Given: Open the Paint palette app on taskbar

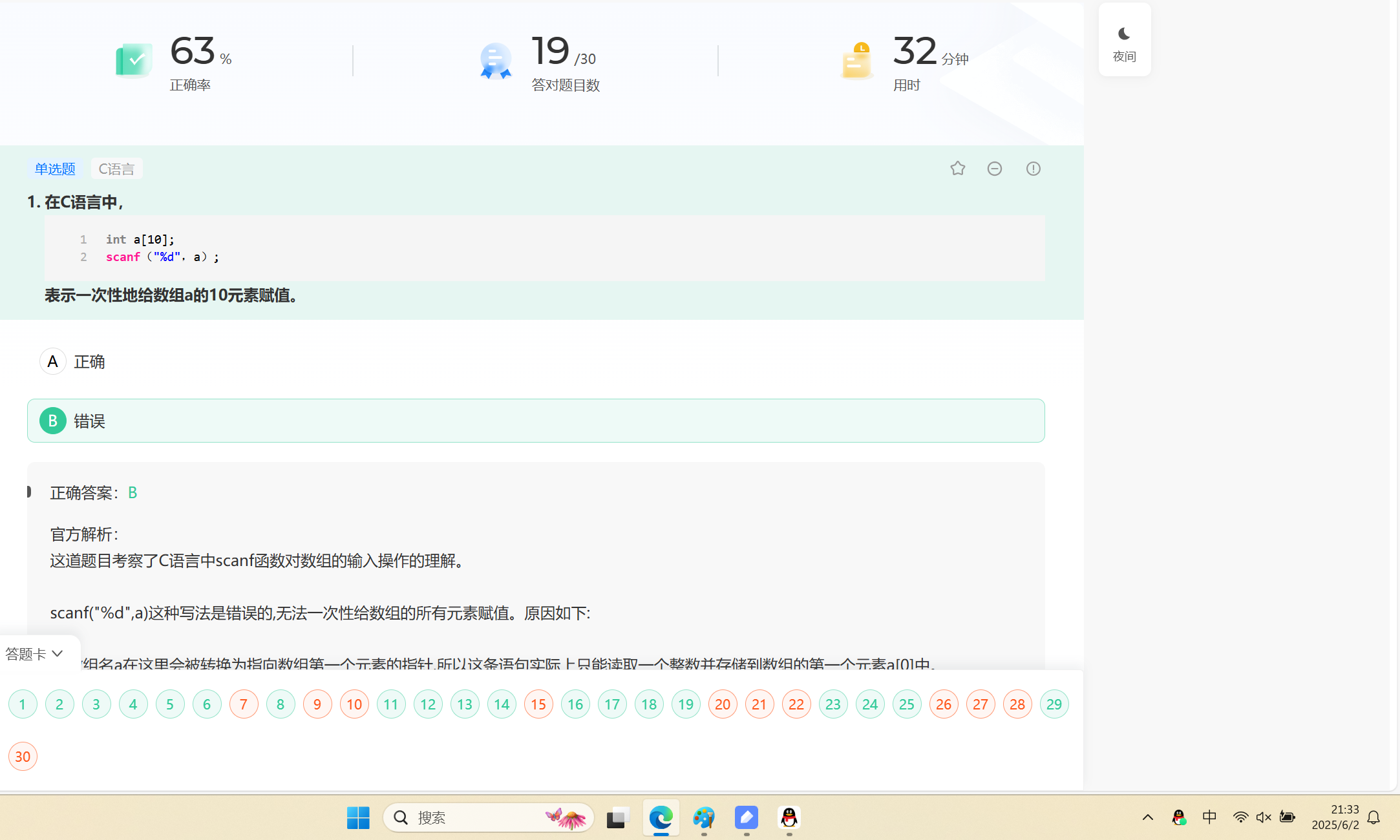Looking at the screenshot, I should (x=703, y=817).
